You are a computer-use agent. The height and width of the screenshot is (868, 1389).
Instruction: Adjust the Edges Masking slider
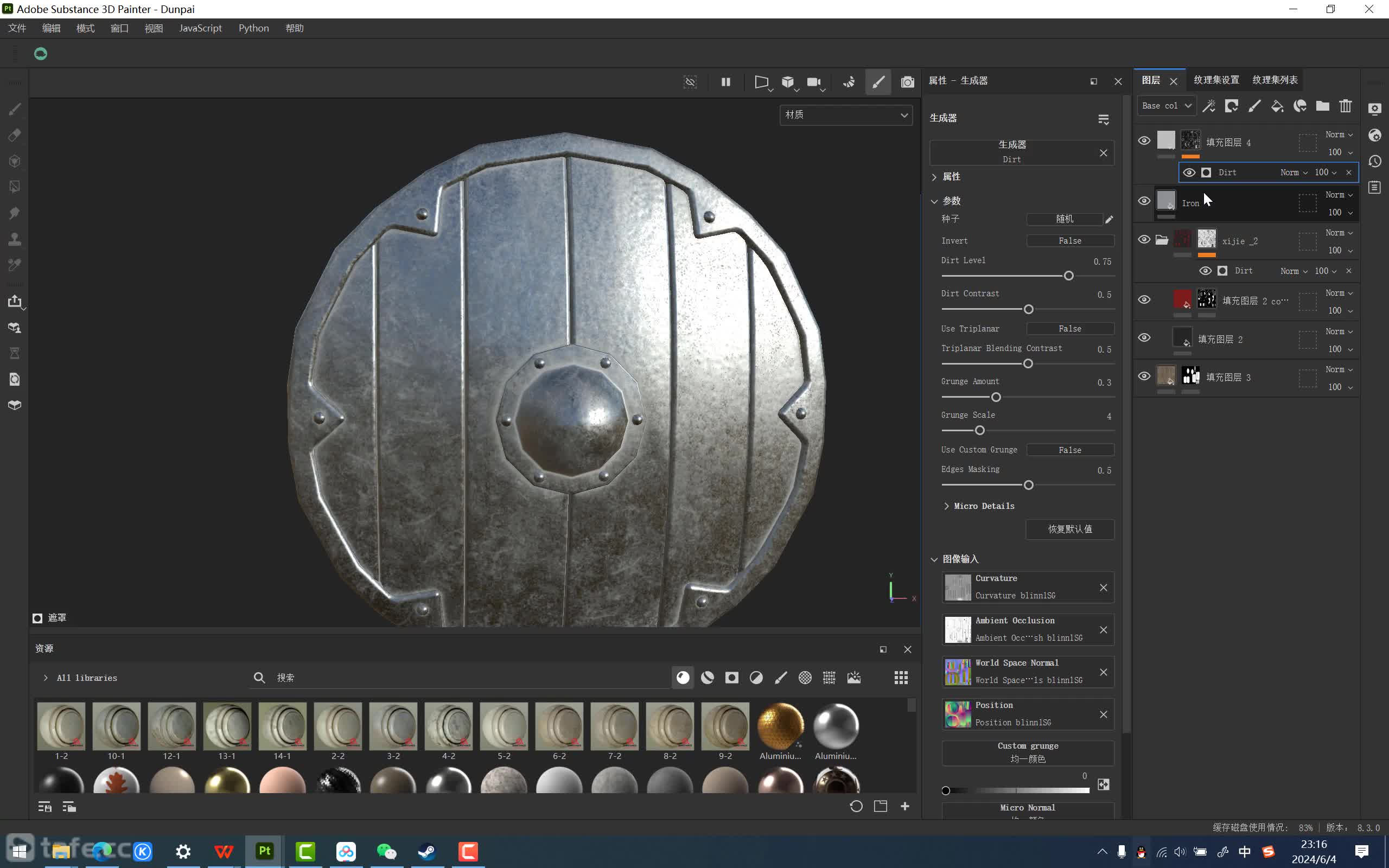pyautogui.click(x=1028, y=485)
